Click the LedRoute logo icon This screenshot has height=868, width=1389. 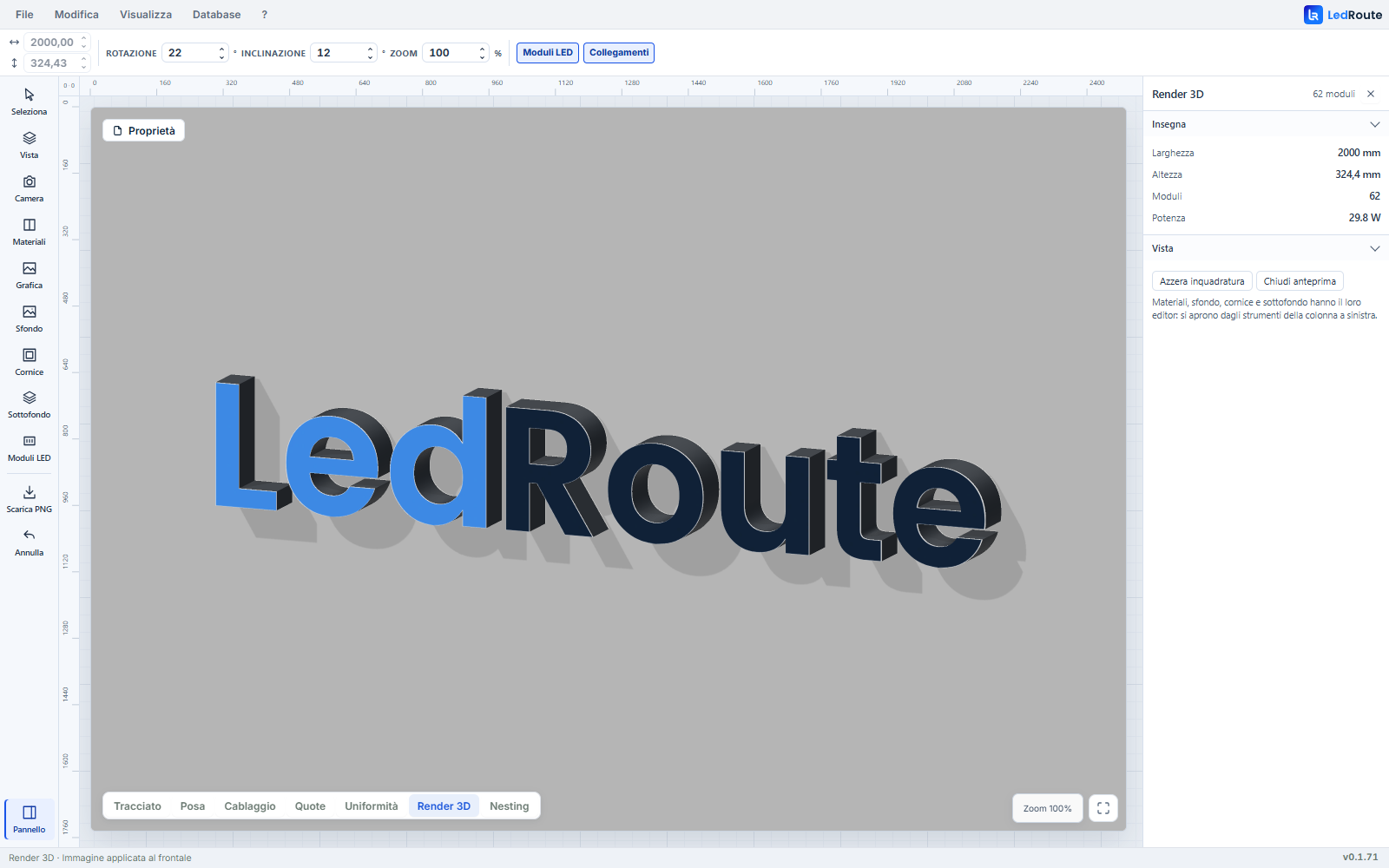tap(1313, 15)
